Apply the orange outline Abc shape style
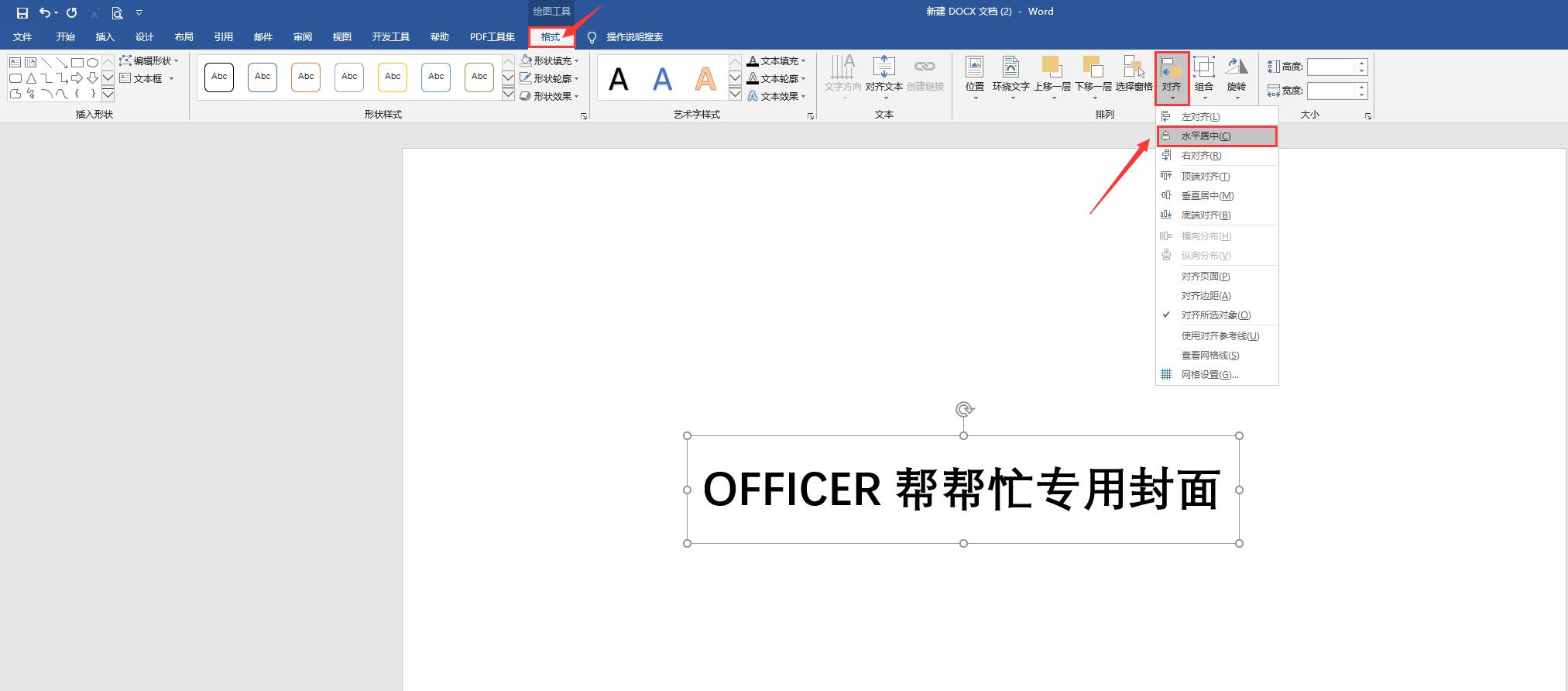 click(306, 77)
